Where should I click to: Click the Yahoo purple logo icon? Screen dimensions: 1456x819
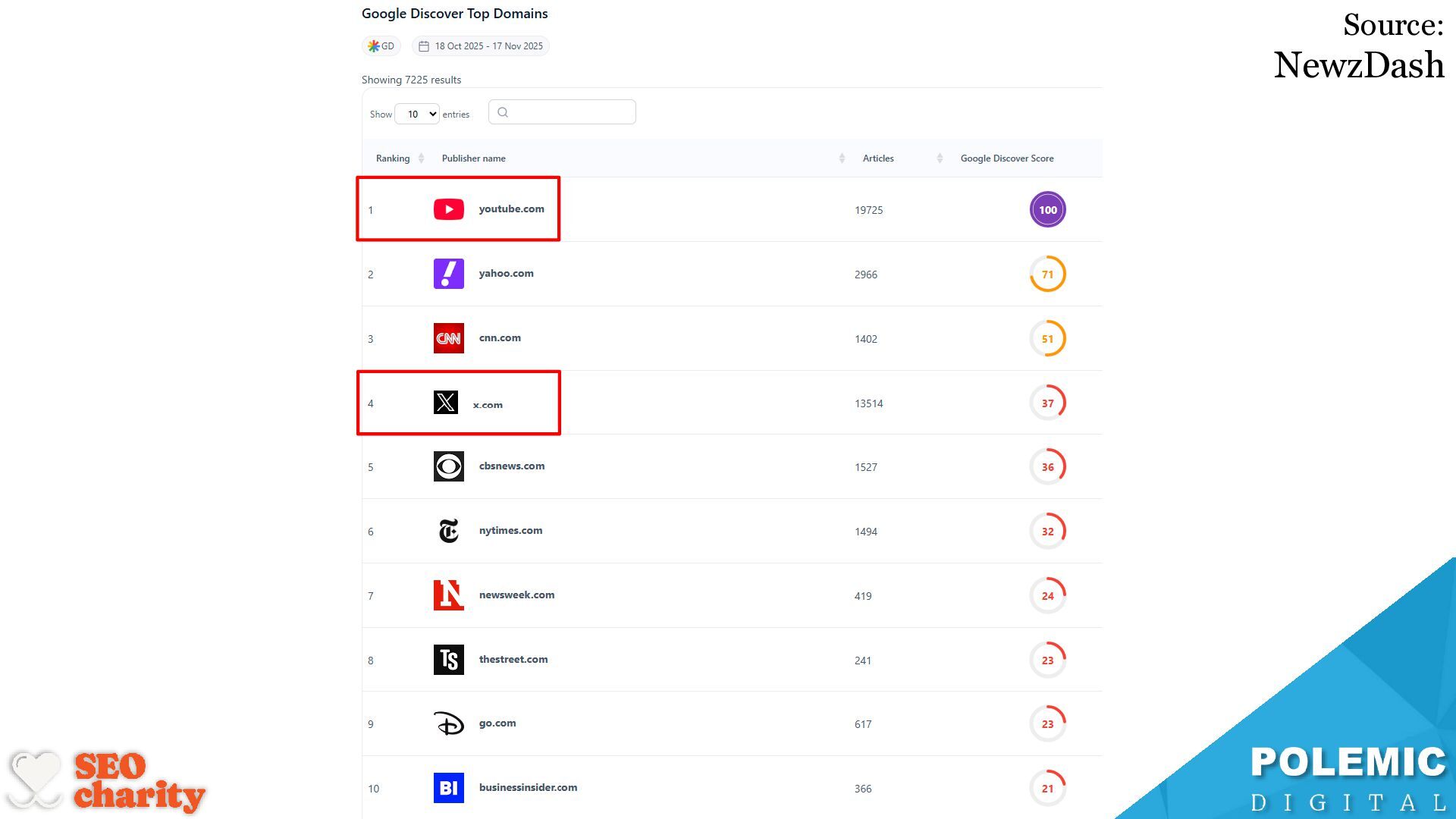point(448,274)
